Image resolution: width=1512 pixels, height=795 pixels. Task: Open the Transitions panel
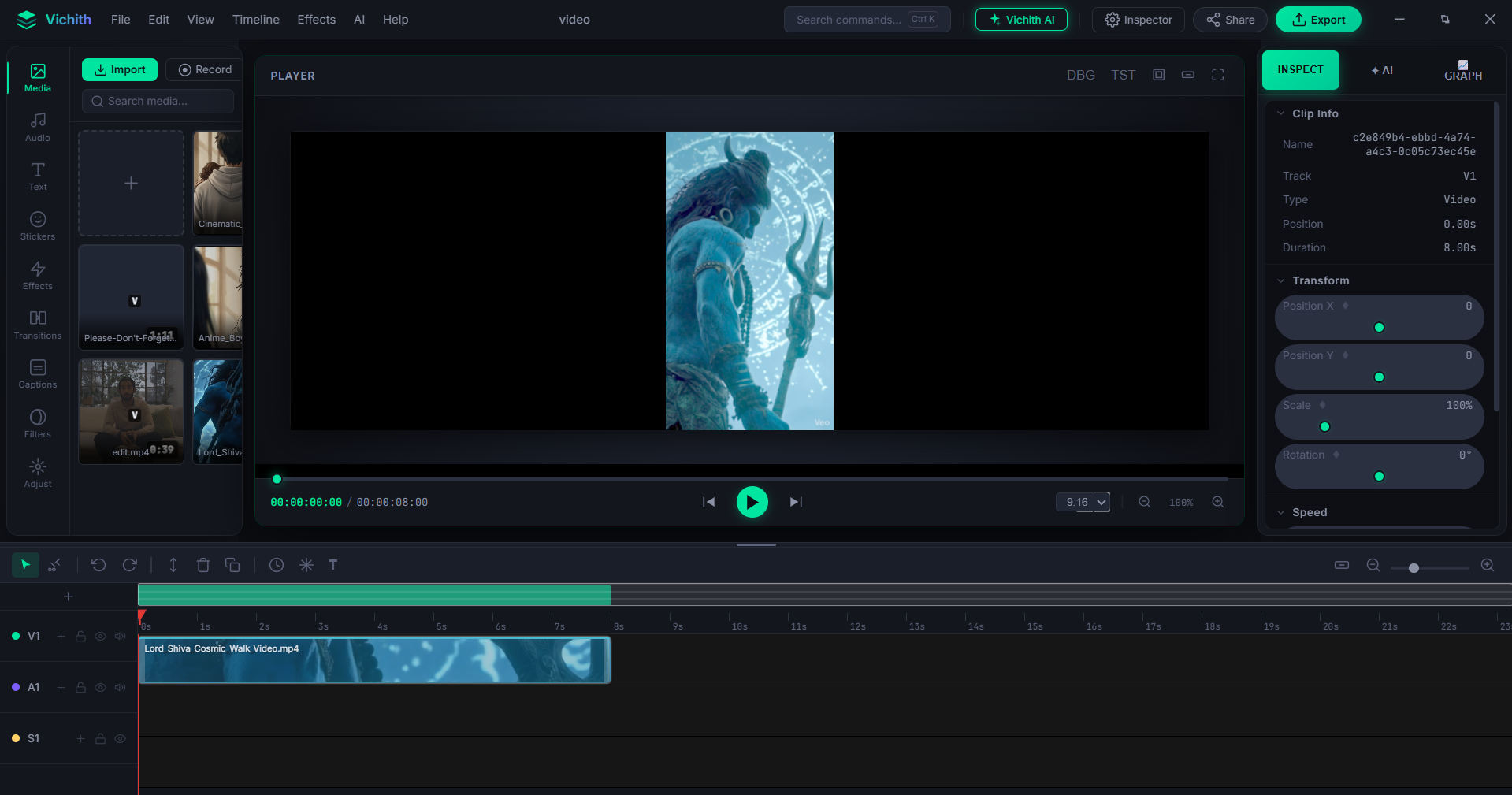(x=37, y=325)
